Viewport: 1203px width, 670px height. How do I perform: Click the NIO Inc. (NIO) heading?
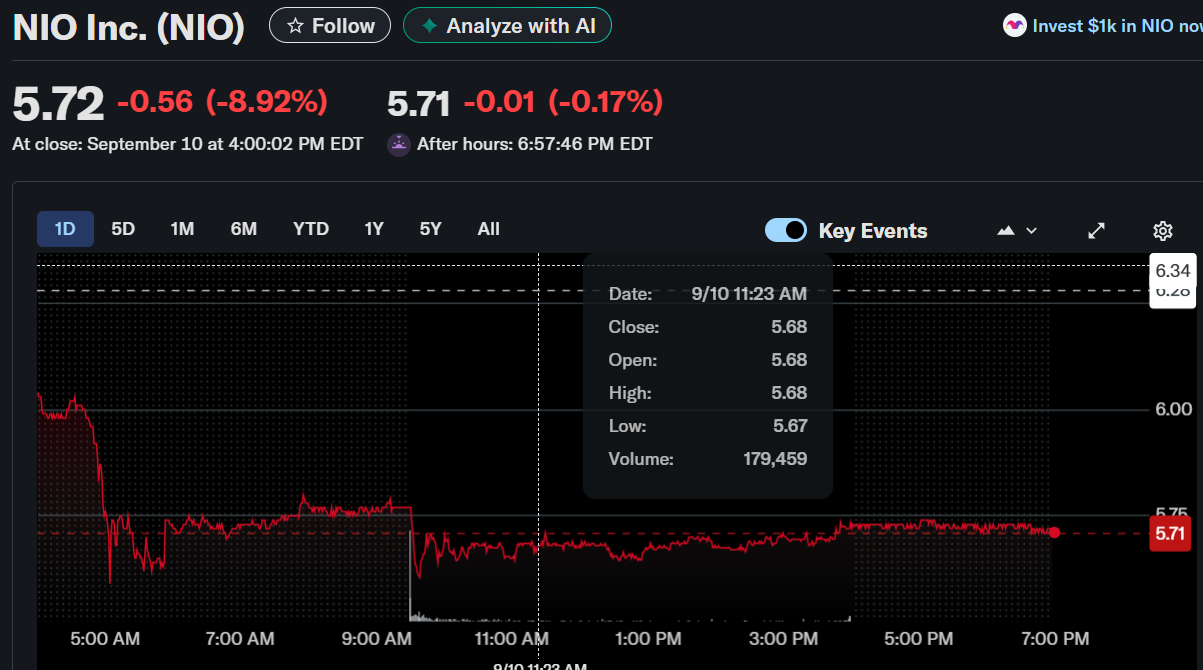pos(128,27)
